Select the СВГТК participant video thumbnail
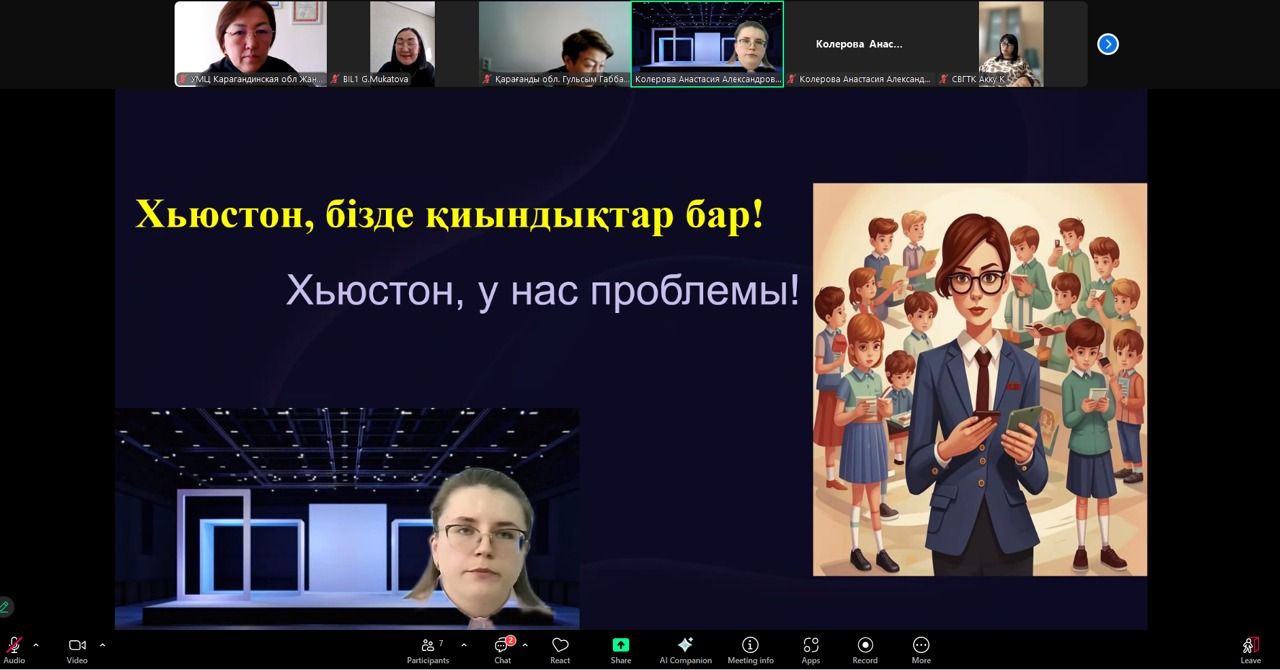Viewport: 1280px width, 670px height. [1011, 43]
